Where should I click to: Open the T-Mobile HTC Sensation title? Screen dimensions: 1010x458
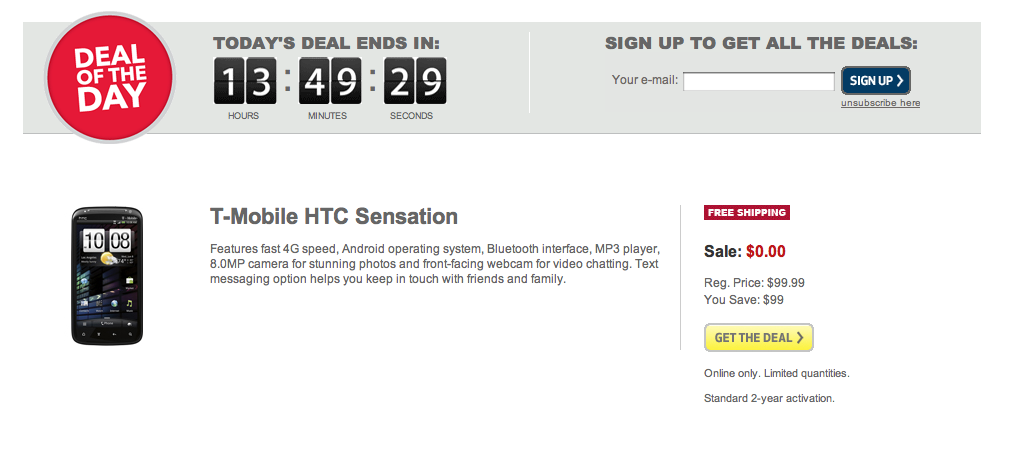click(334, 217)
